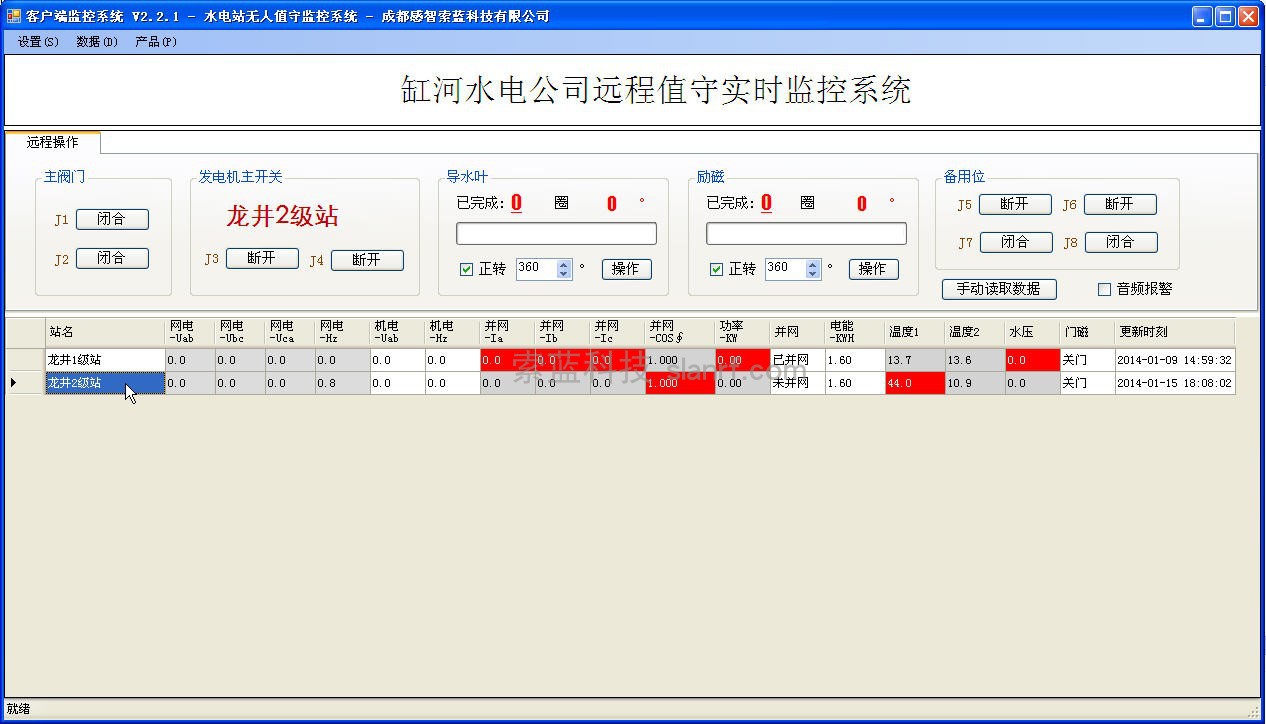Click the 导水叶 progress text field

click(556, 234)
